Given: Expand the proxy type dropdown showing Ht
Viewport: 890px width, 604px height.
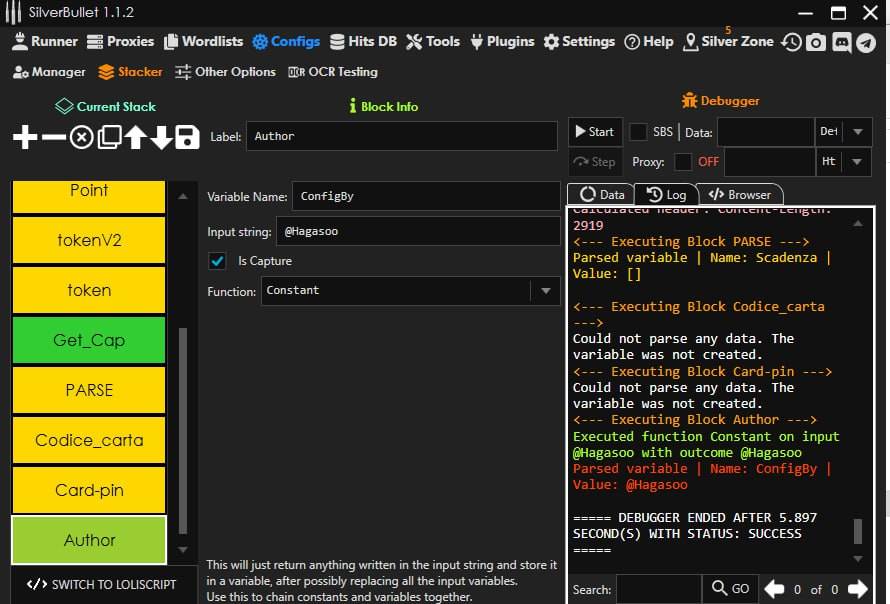Looking at the screenshot, I should tap(858, 161).
